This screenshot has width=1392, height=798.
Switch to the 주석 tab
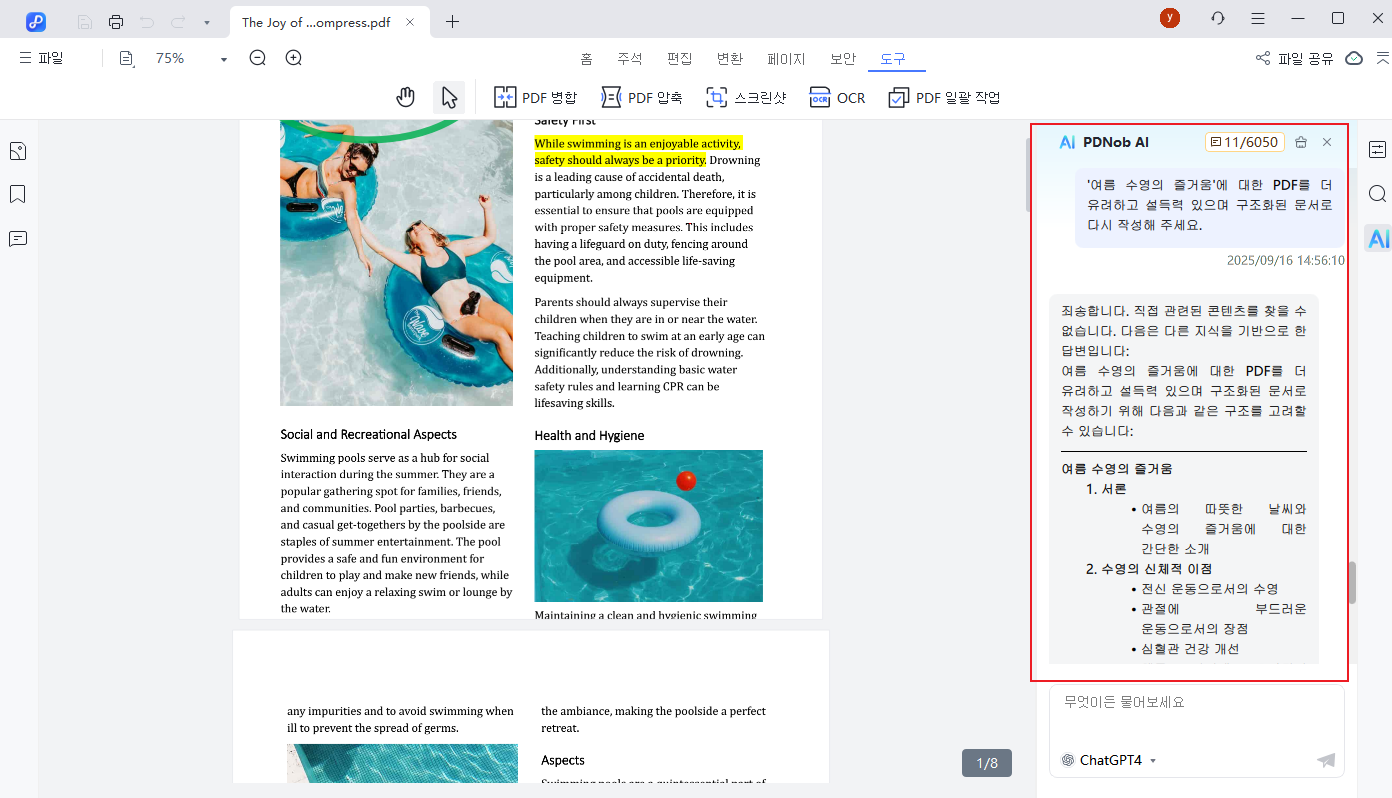pyautogui.click(x=630, y=59)
